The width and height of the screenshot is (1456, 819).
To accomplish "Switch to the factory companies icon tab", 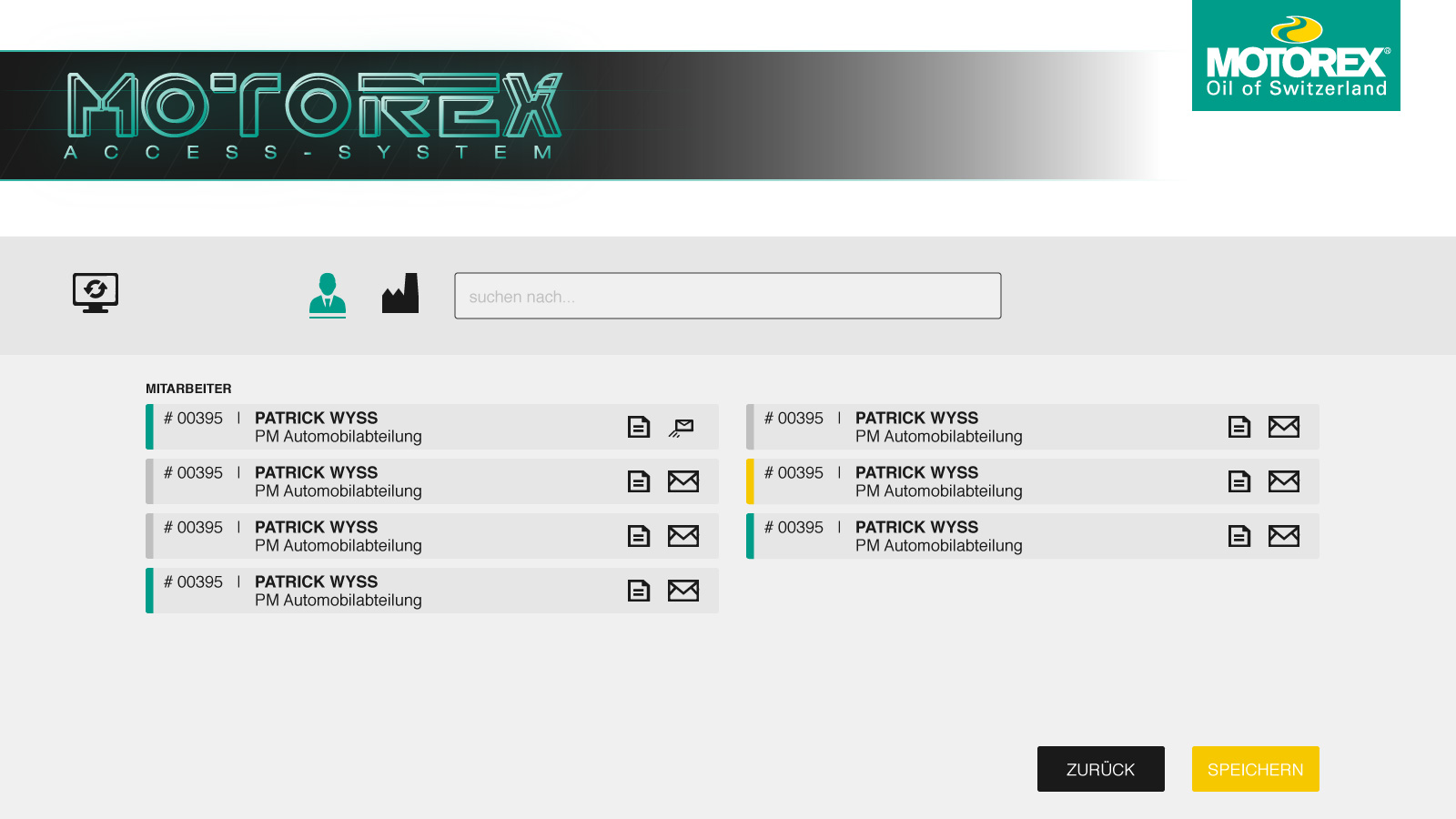I will [x=400, y=294].
